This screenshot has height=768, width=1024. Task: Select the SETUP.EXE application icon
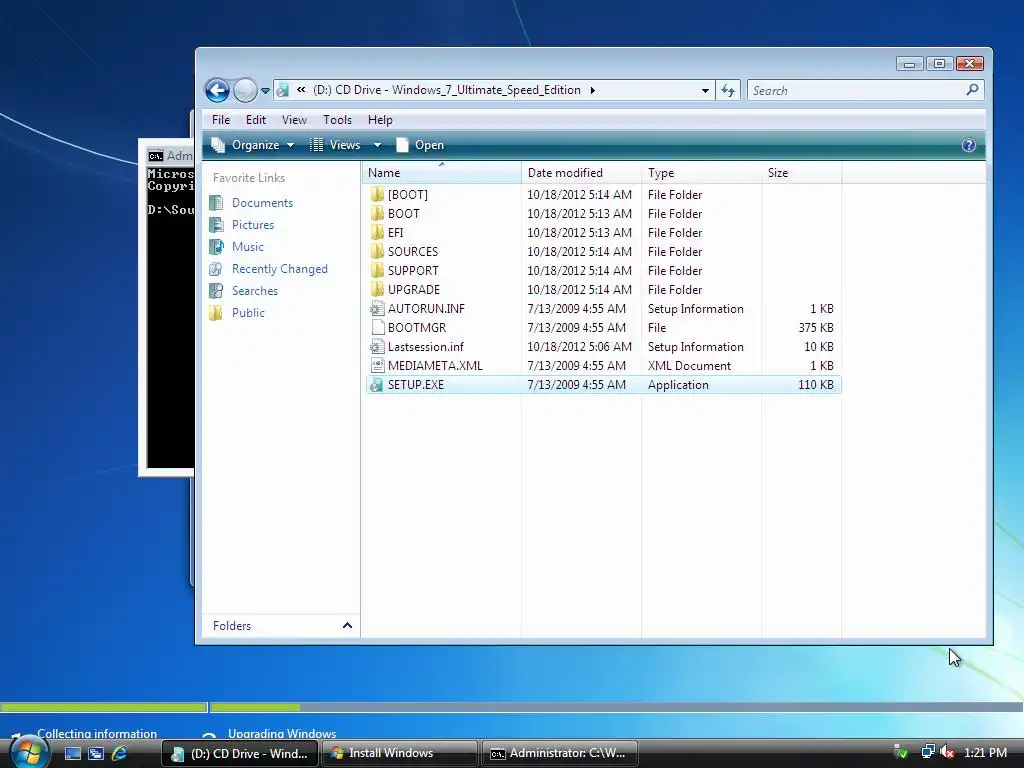click(377, 385)
